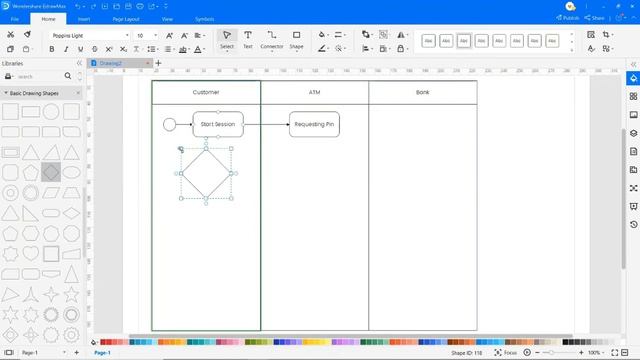Open the File menu

pyautogui.click(x=15, y=19)
